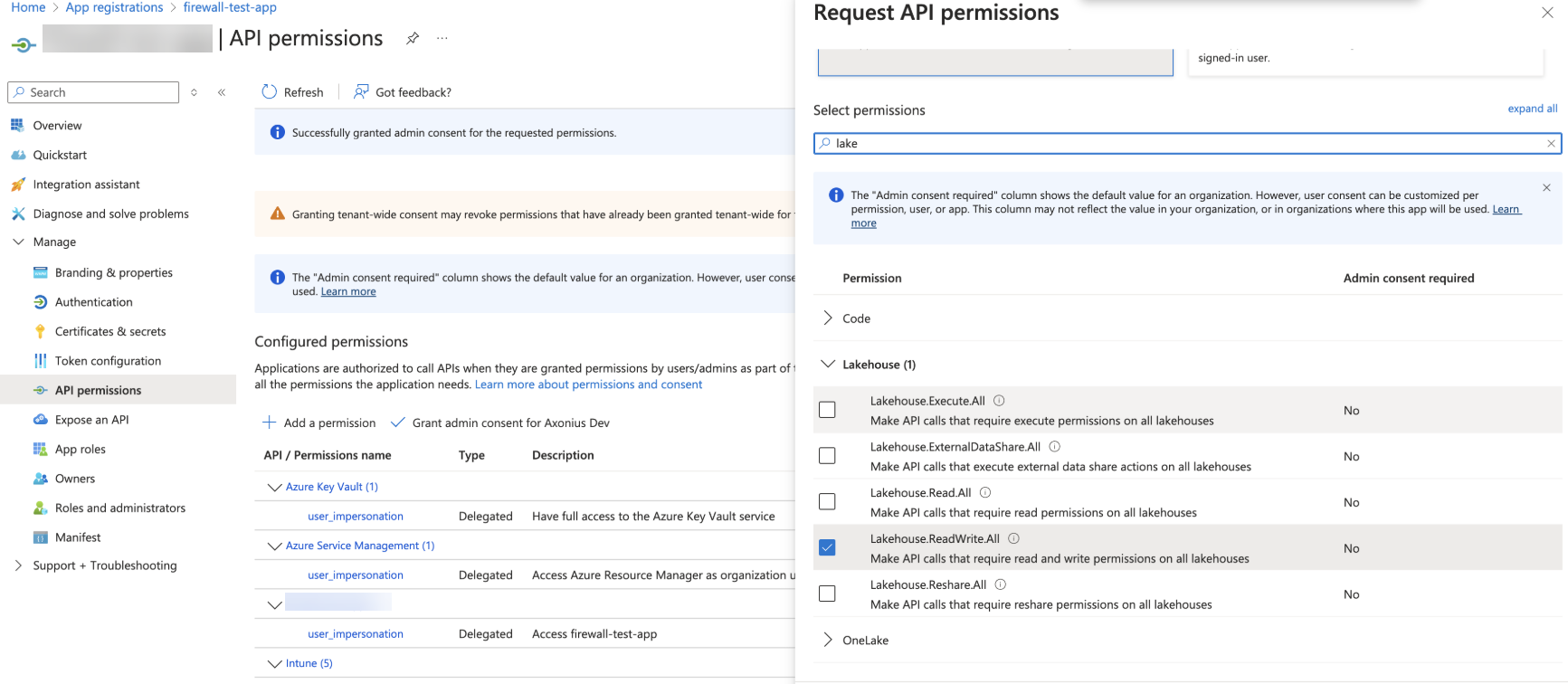Click info icon beside Lakehouse.Reshare.All

pos(1000,584)
